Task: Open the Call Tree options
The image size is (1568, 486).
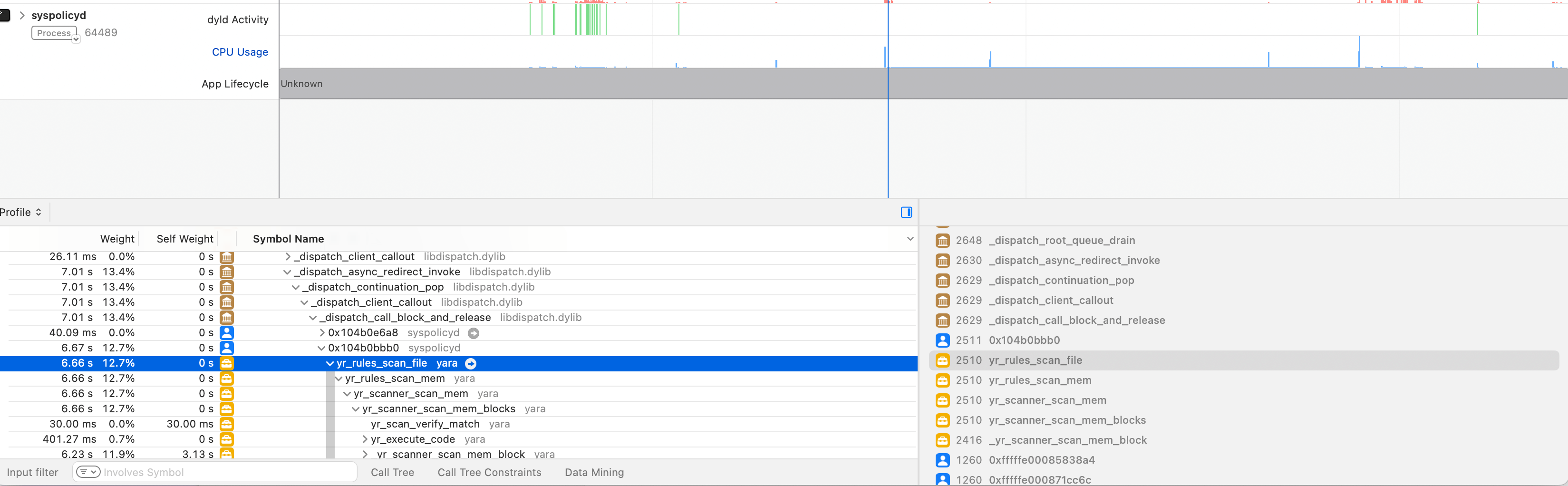Action: tap(392, 472)
